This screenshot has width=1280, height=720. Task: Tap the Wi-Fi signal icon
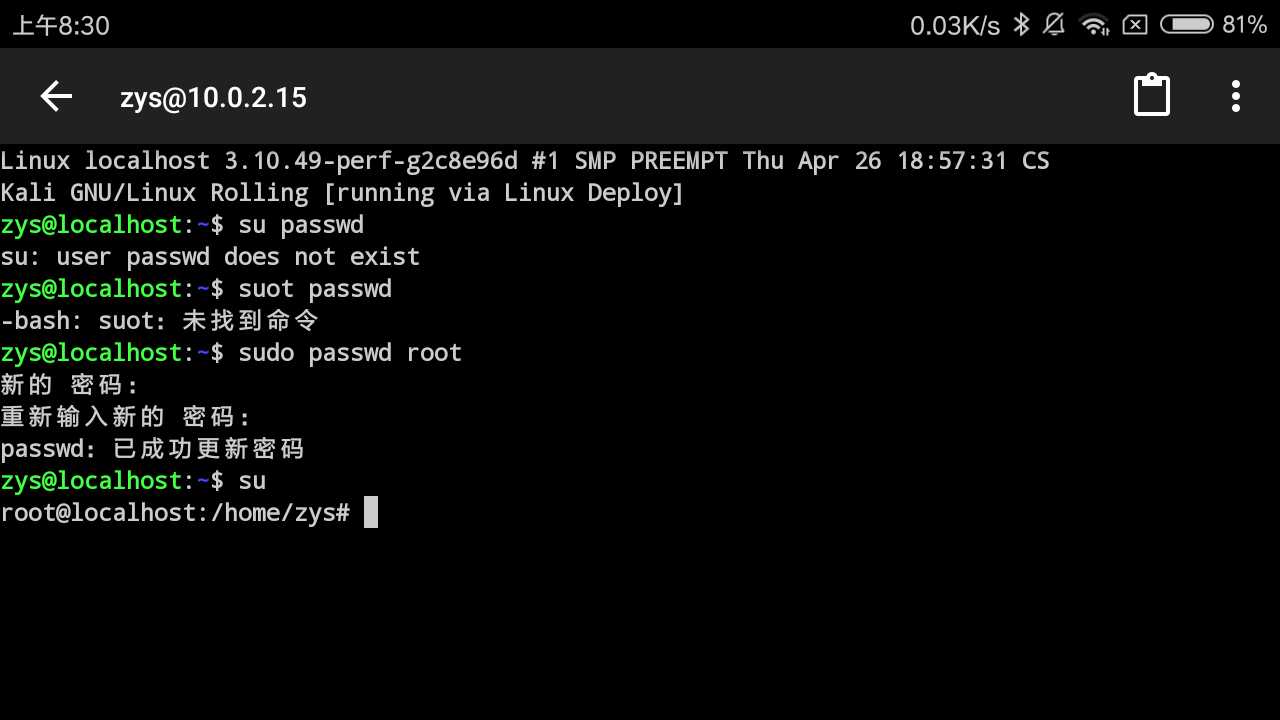(x=1095, y=24)
